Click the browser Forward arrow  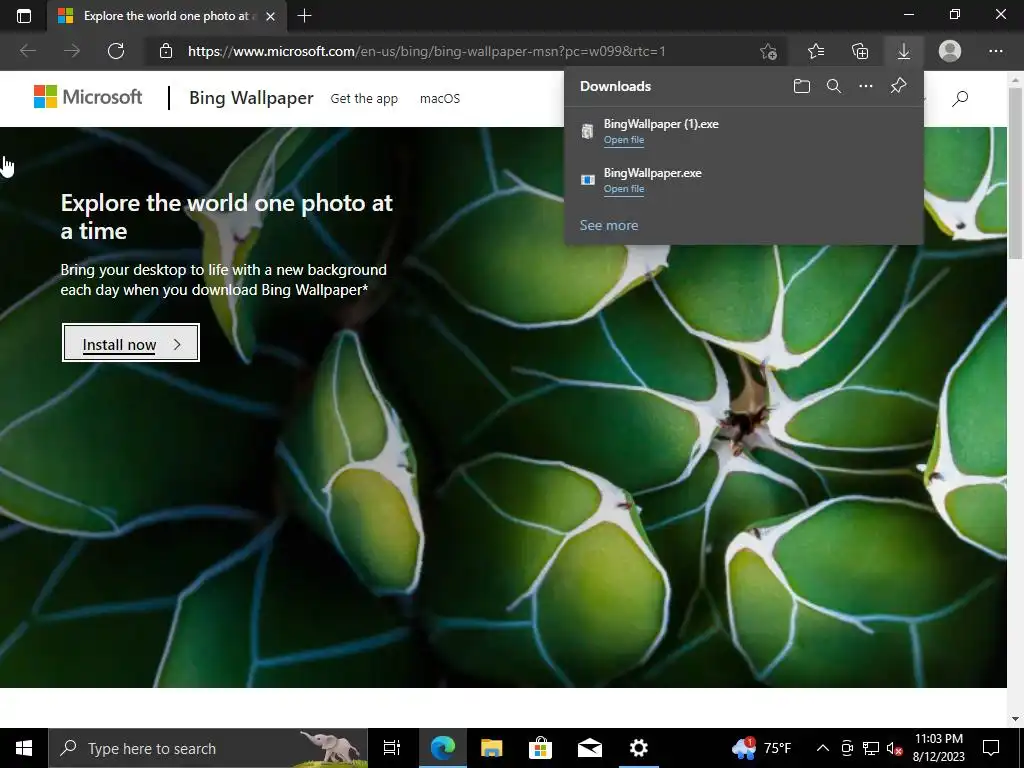pyautogui.click(x=72, y=51)
